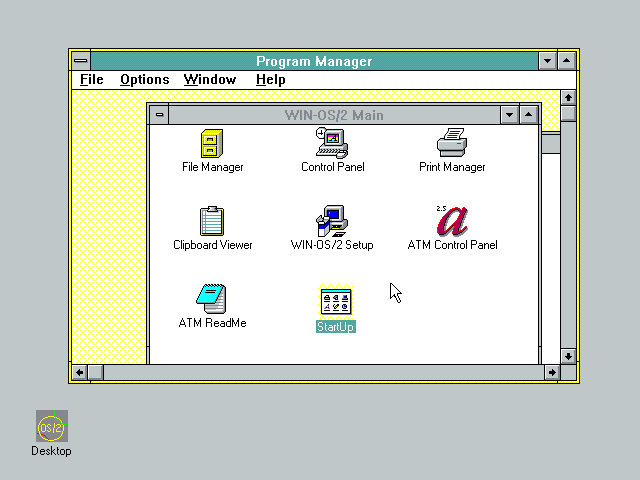
Task: Click Program Manager vertical scrollbar up arrow
Action: tap(568, 98)
